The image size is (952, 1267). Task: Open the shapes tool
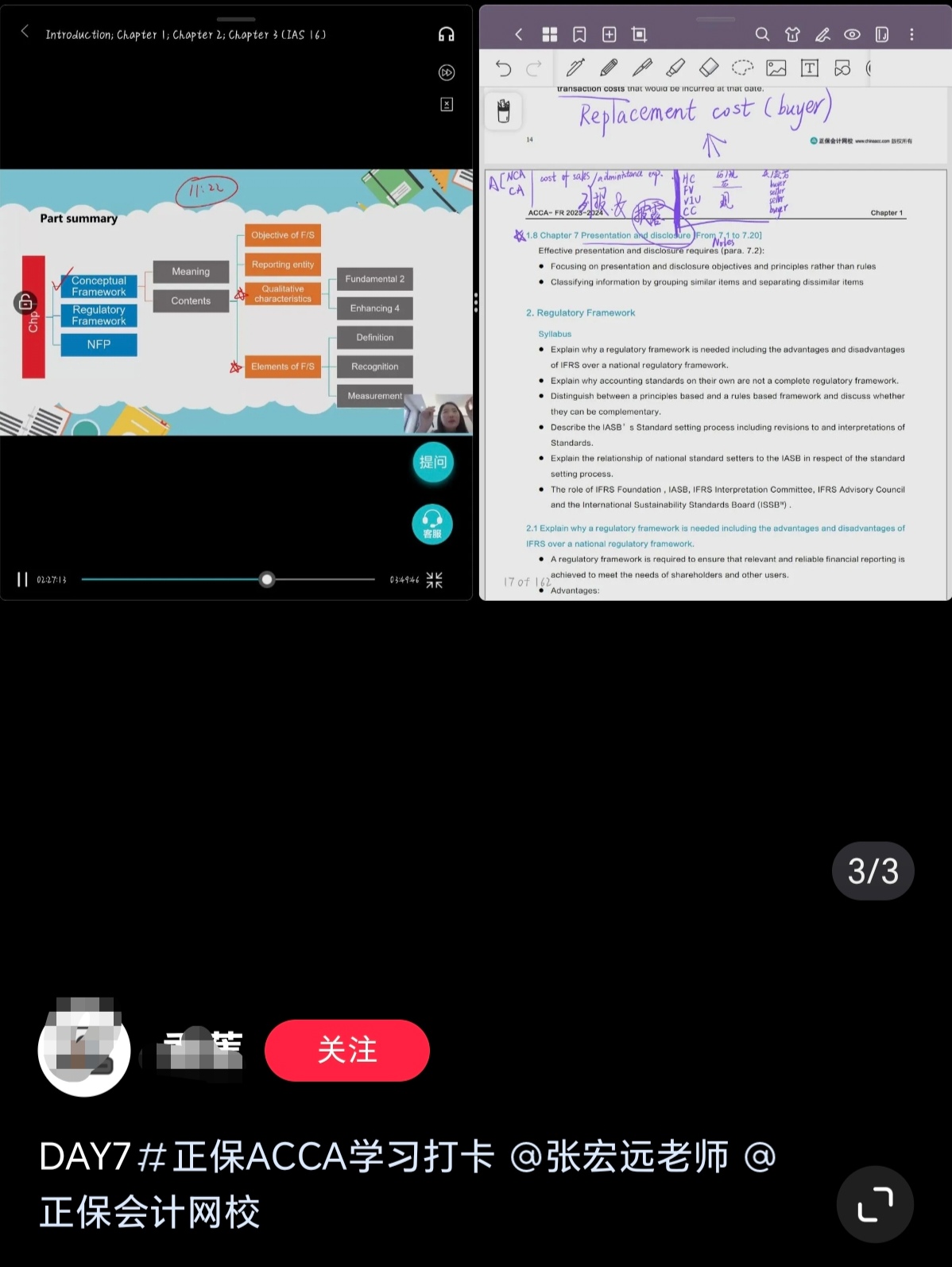click(x=842, y=68)
